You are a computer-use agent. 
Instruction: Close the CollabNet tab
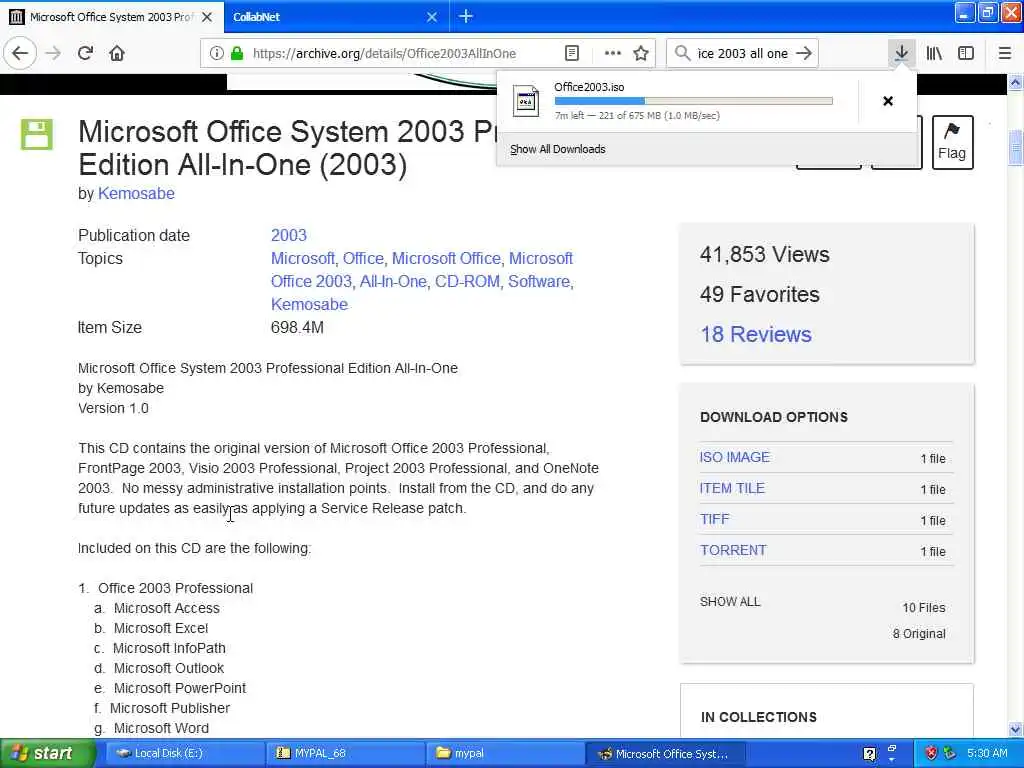click(x=432, y=17)
